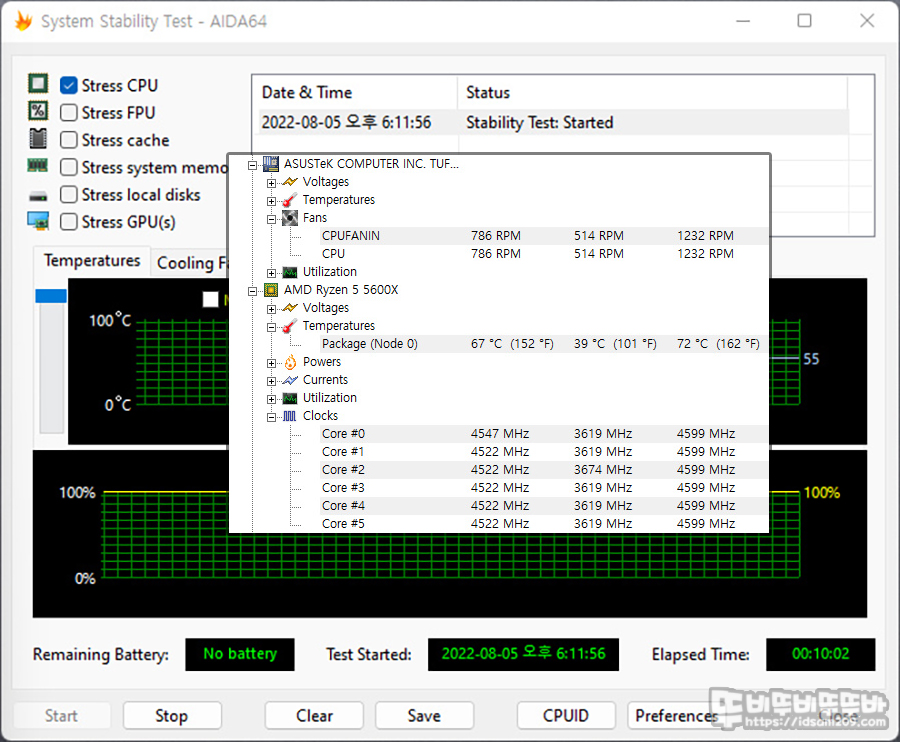The image size is (900, 742).
Task: Click the CPU chip icon beside Stress CPU
Action: tap(38, 84)
